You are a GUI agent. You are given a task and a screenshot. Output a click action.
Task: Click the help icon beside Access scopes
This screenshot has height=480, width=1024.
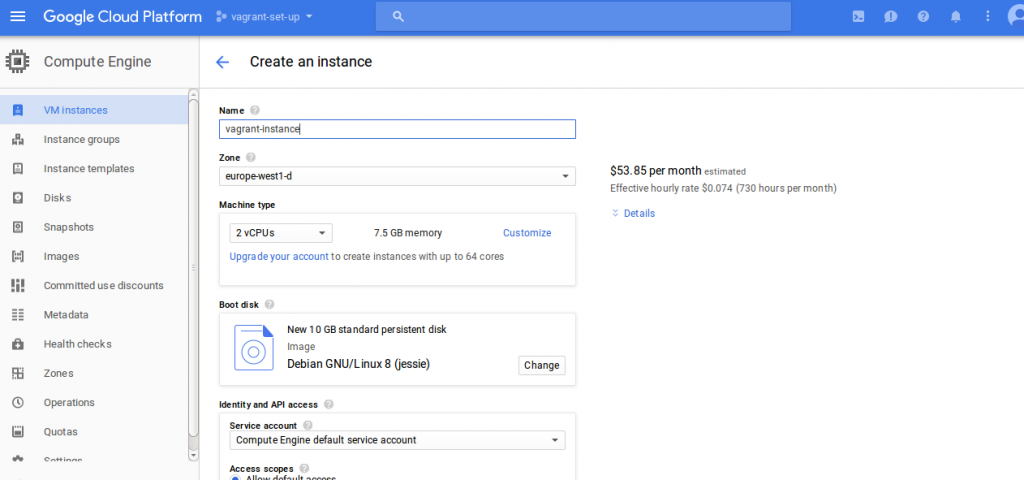(x=304, y=469)
